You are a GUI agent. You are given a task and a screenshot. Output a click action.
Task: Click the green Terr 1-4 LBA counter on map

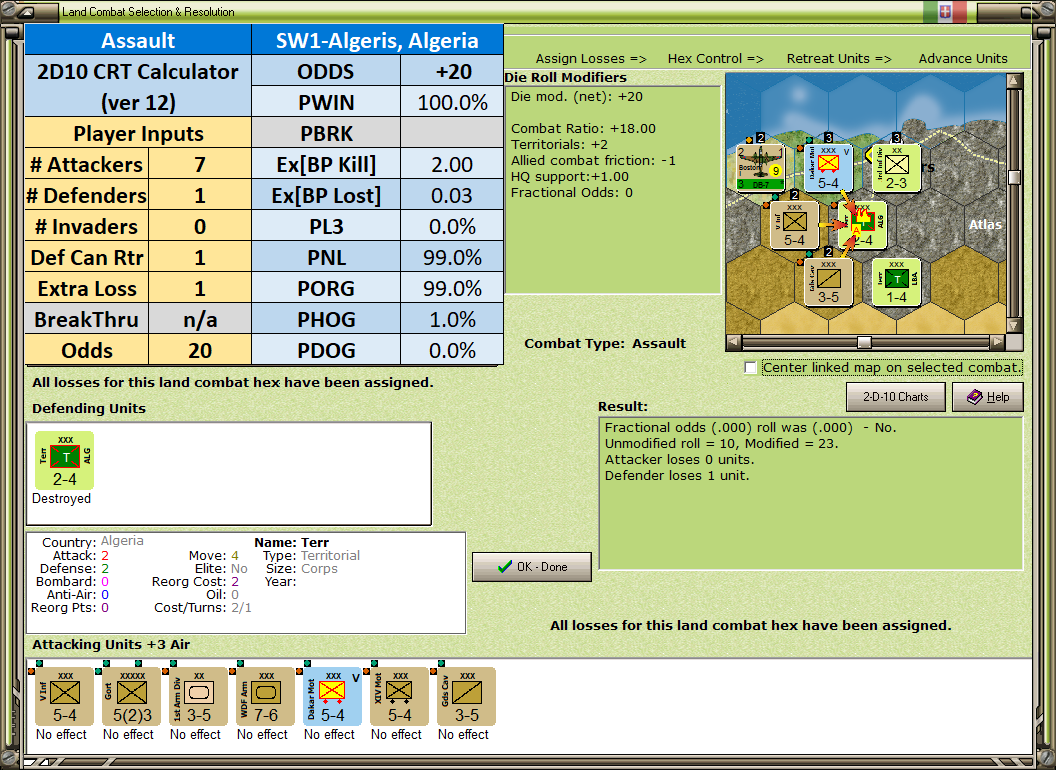tap(896, 282)
